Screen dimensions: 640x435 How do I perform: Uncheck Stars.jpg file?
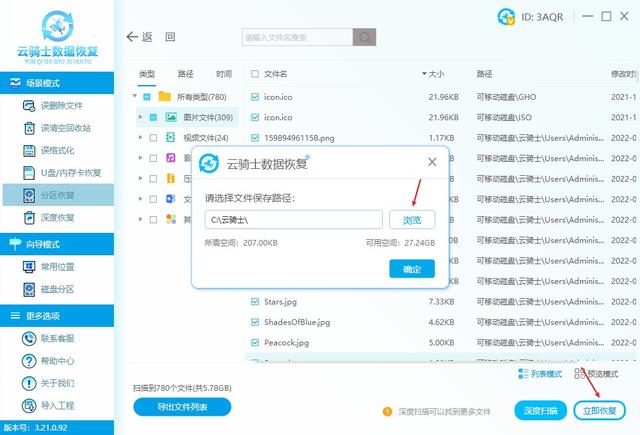click(x=255, y=302)
